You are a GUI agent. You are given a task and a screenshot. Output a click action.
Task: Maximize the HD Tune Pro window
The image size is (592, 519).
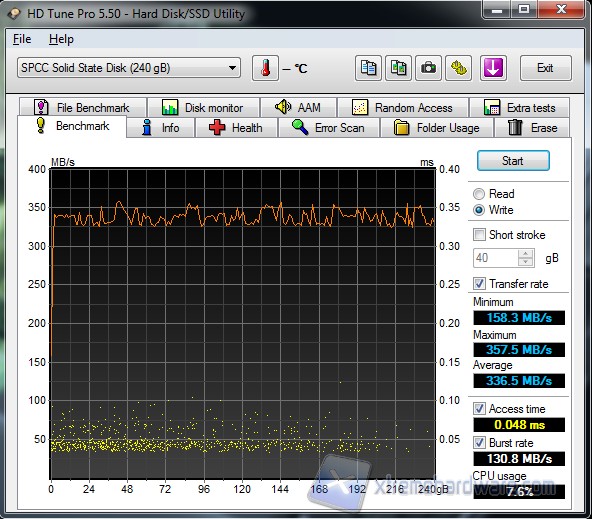pos(524,9)
